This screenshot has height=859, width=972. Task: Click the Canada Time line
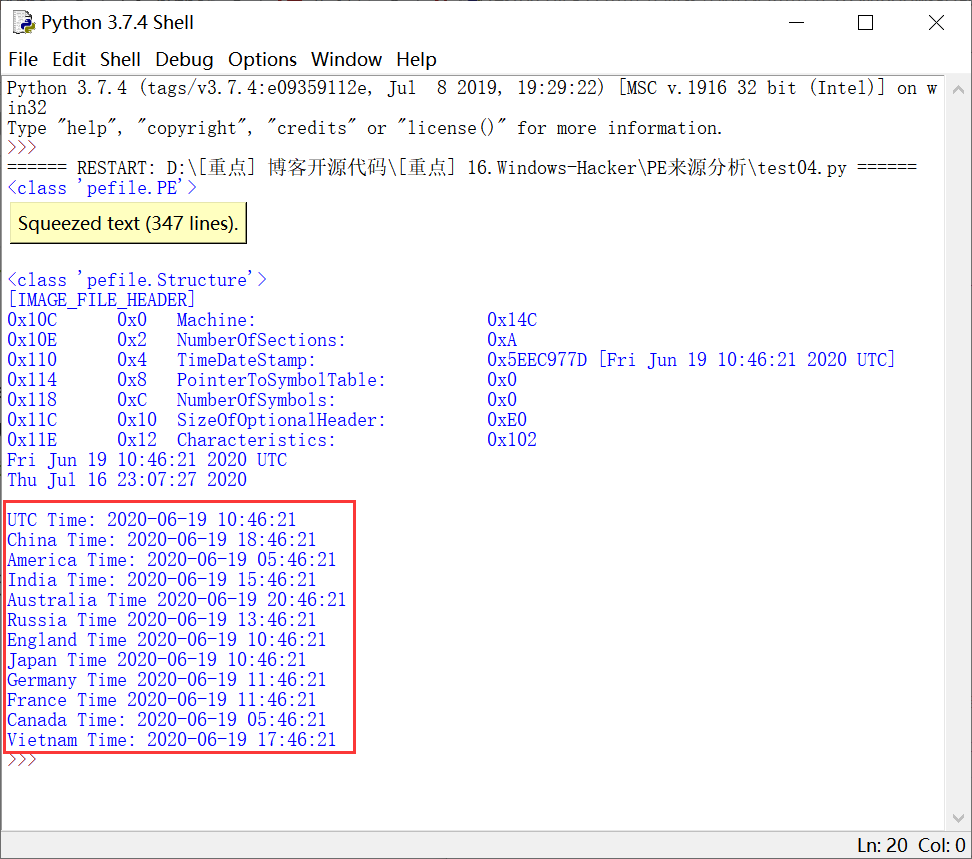coord(167,719)
